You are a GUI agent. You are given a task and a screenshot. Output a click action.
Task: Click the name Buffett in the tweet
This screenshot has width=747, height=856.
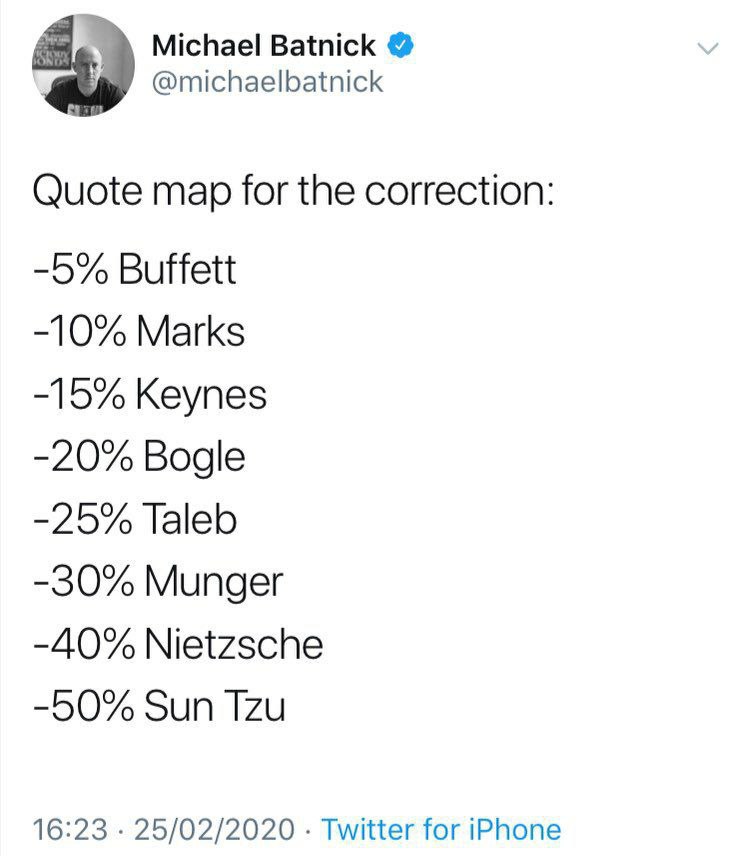(177, 271)
